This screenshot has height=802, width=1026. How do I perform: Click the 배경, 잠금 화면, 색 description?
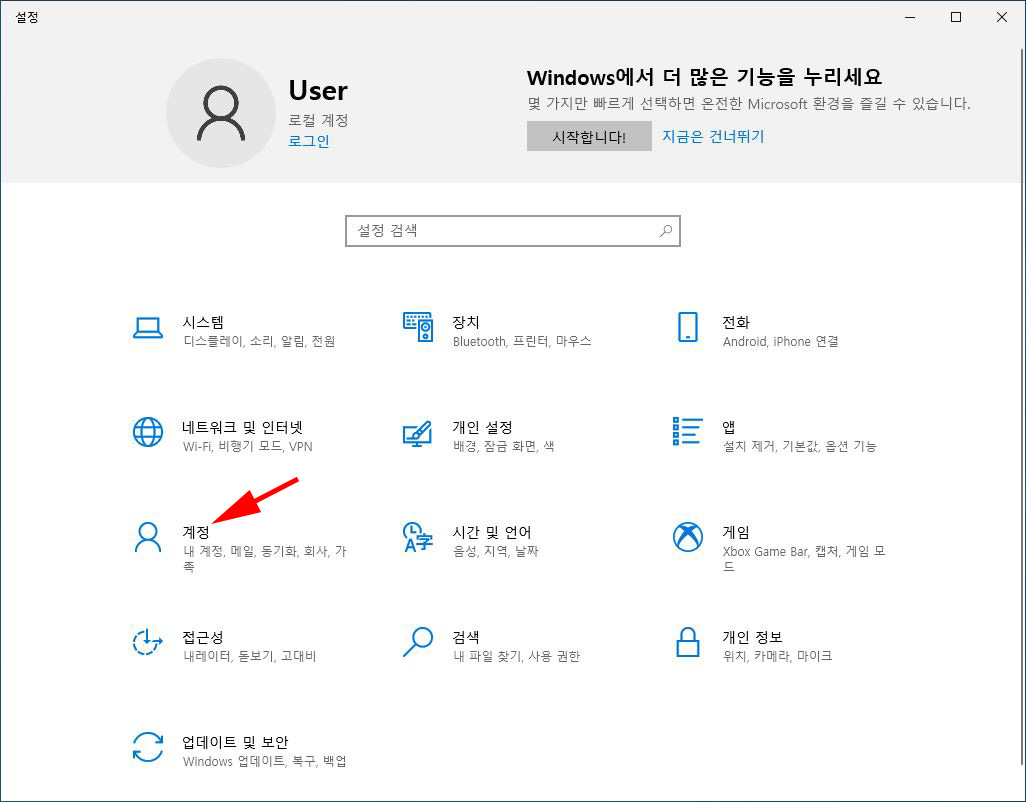click(x=503, y=446)
